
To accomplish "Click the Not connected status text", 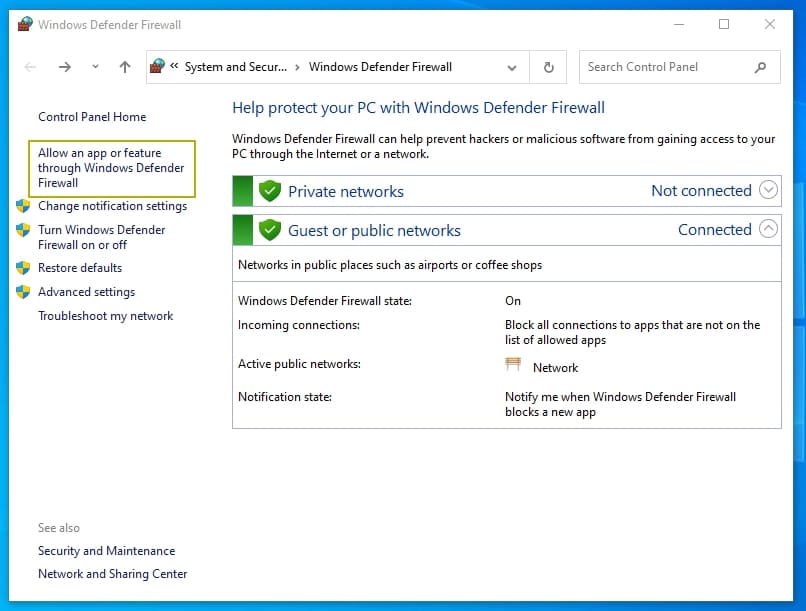I will (701, 191).
